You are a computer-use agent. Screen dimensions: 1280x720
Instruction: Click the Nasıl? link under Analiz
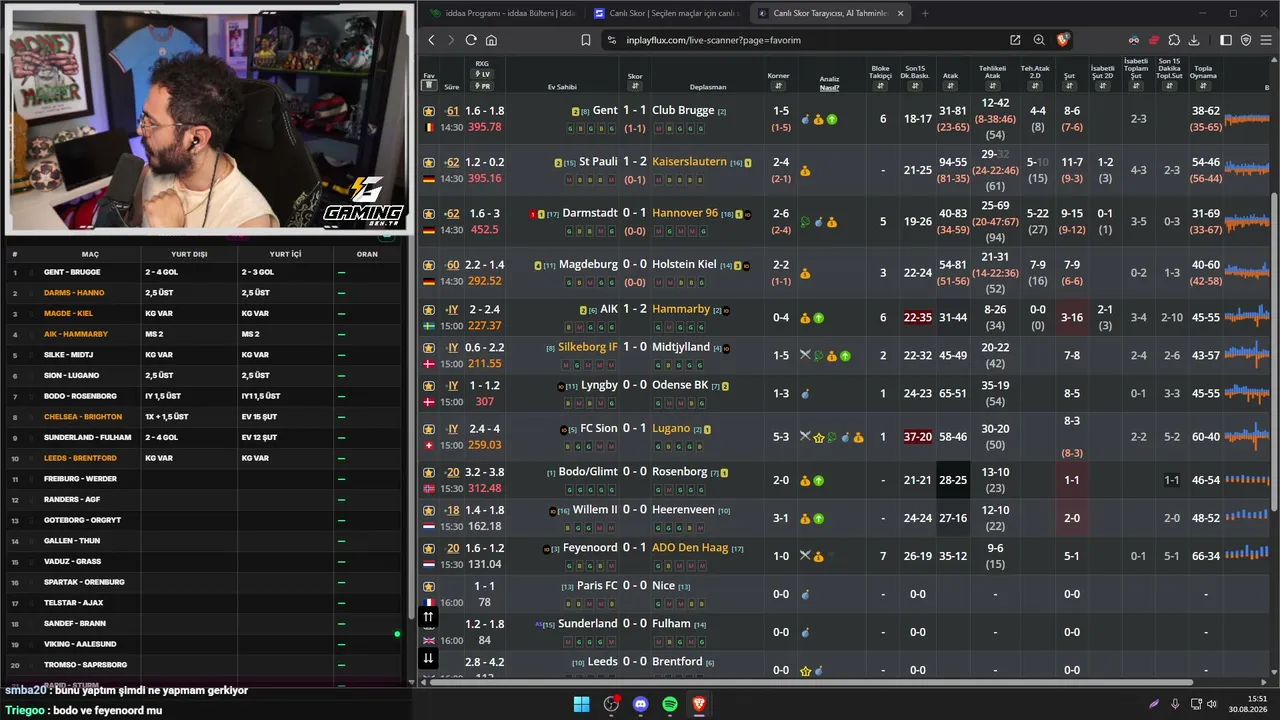pyautogui.click(x=829, y=87)
